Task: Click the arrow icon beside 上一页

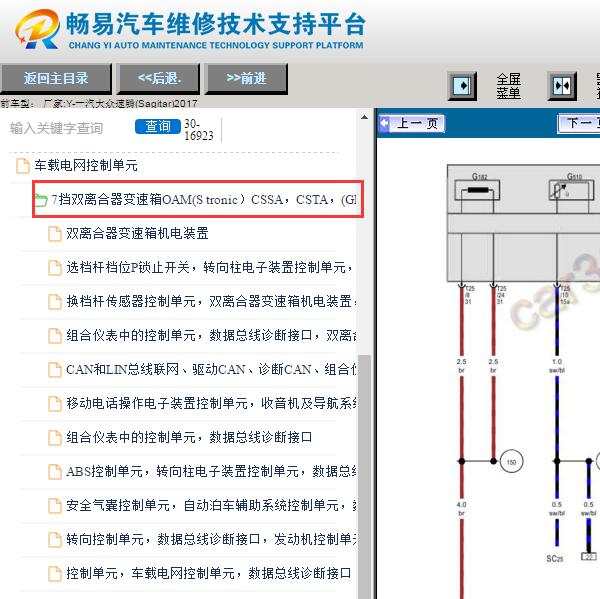Action: coord(384,123)
